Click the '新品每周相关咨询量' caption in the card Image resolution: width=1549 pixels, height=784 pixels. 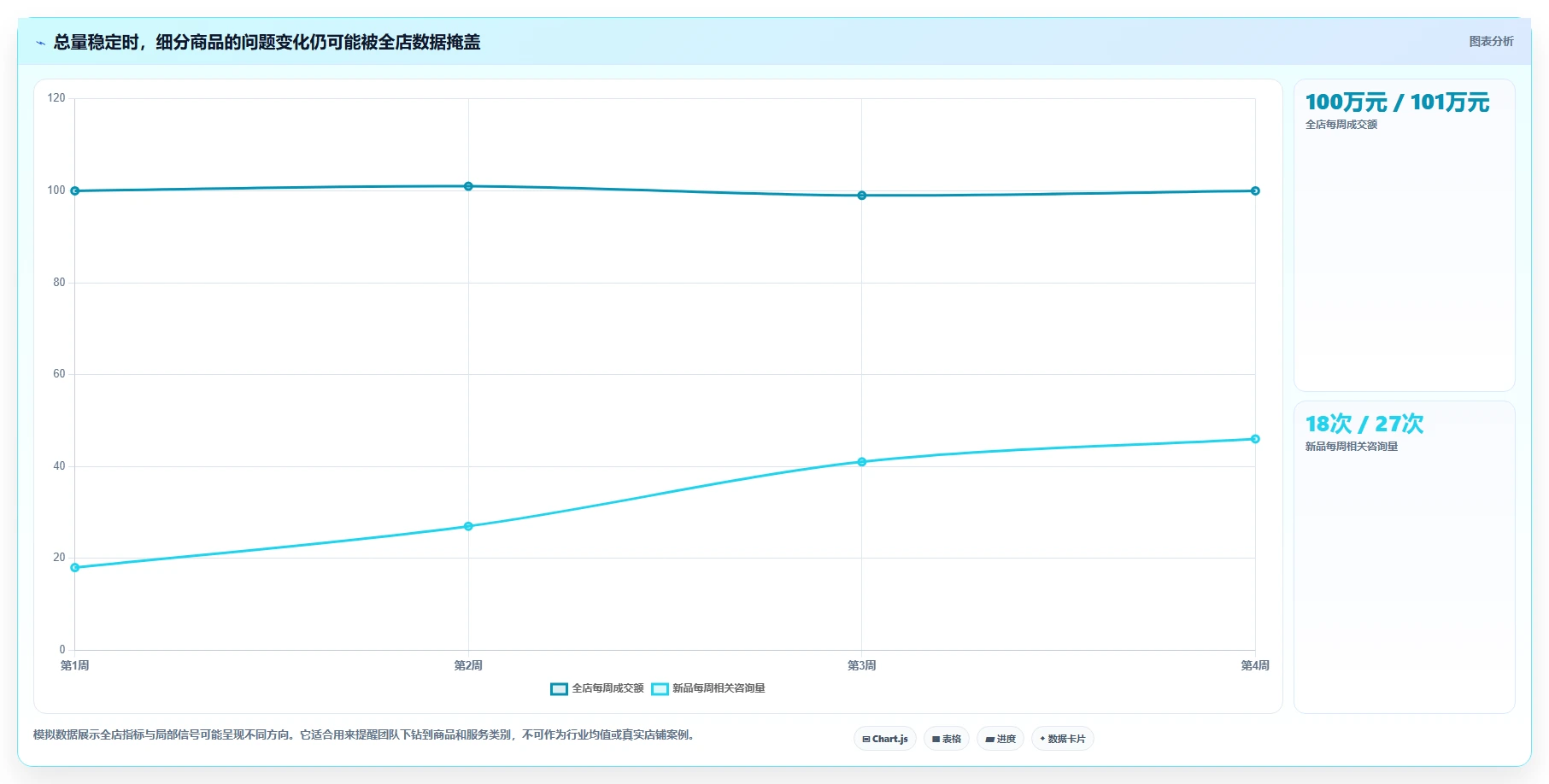pyautogui.click(x=1352, y=447)
